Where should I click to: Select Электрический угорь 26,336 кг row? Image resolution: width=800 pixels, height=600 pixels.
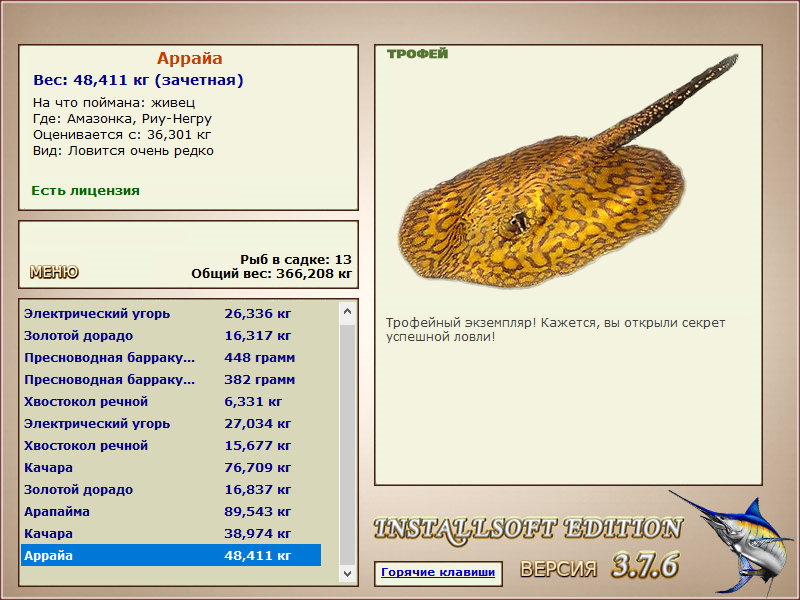[x=171, y=313]
